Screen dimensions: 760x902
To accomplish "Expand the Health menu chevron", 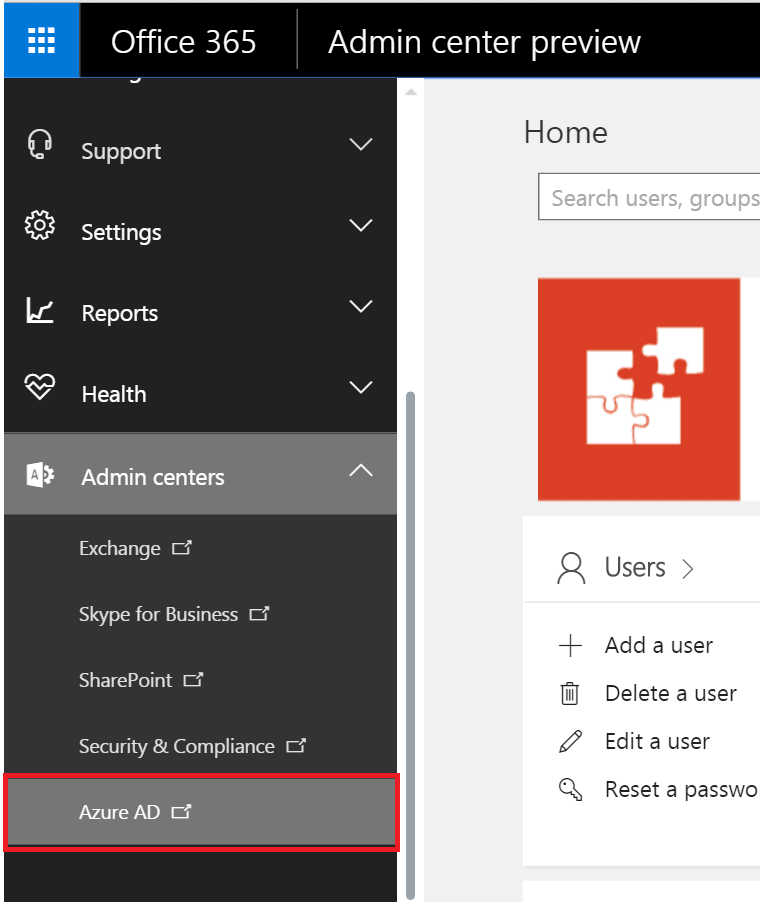I will pos(361,387).
